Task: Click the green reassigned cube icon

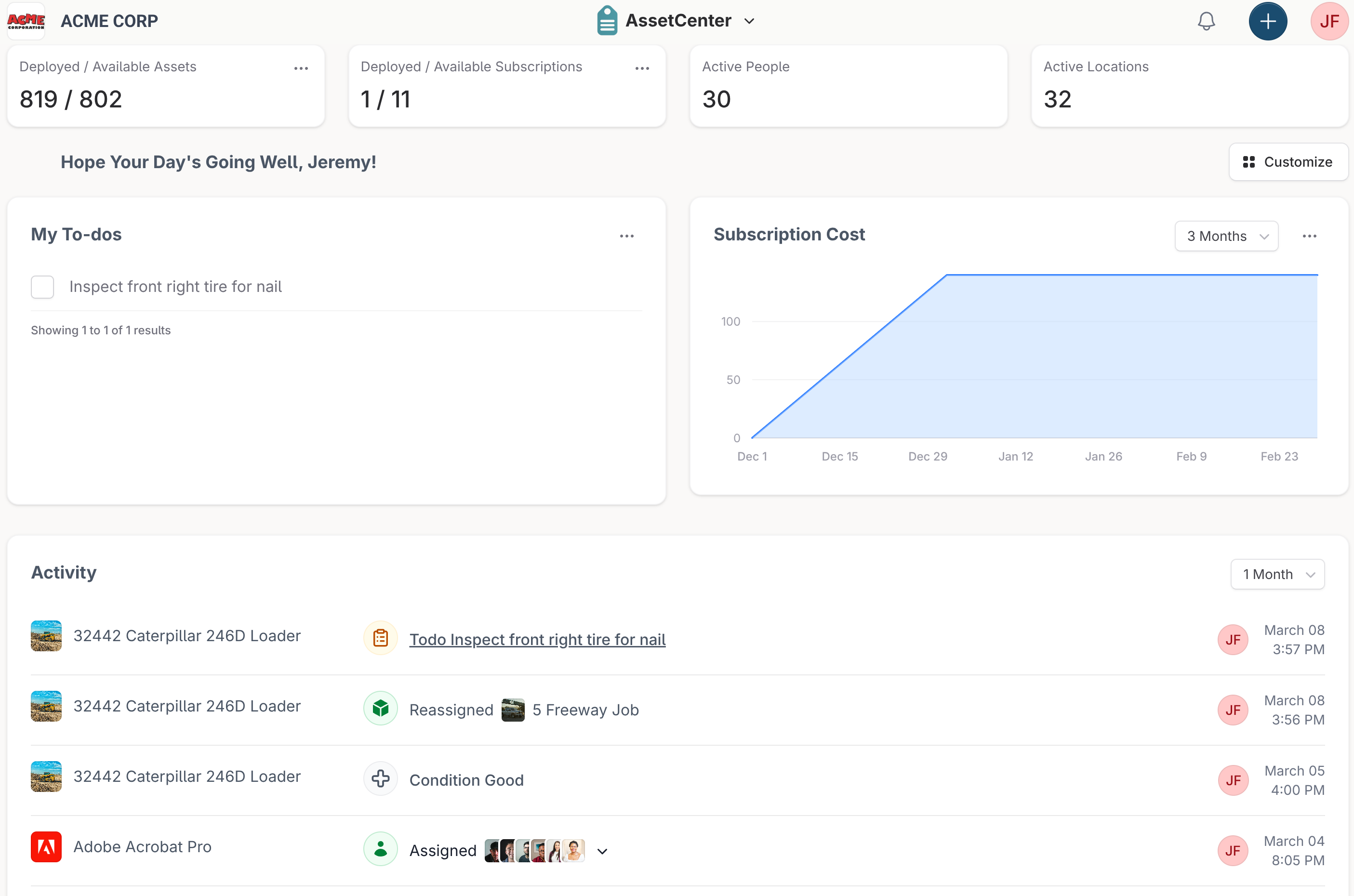Action: point(380,708)
